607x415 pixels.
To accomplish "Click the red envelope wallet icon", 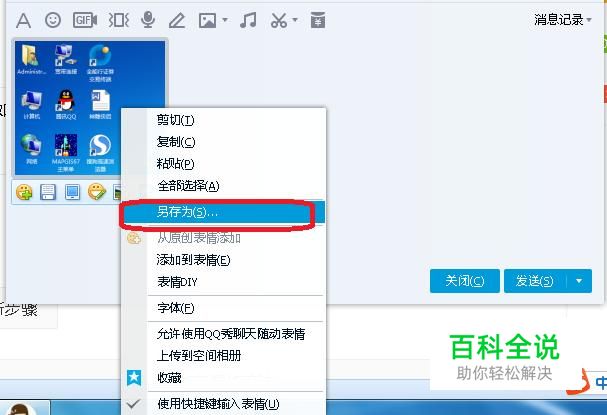I will 317,20.
